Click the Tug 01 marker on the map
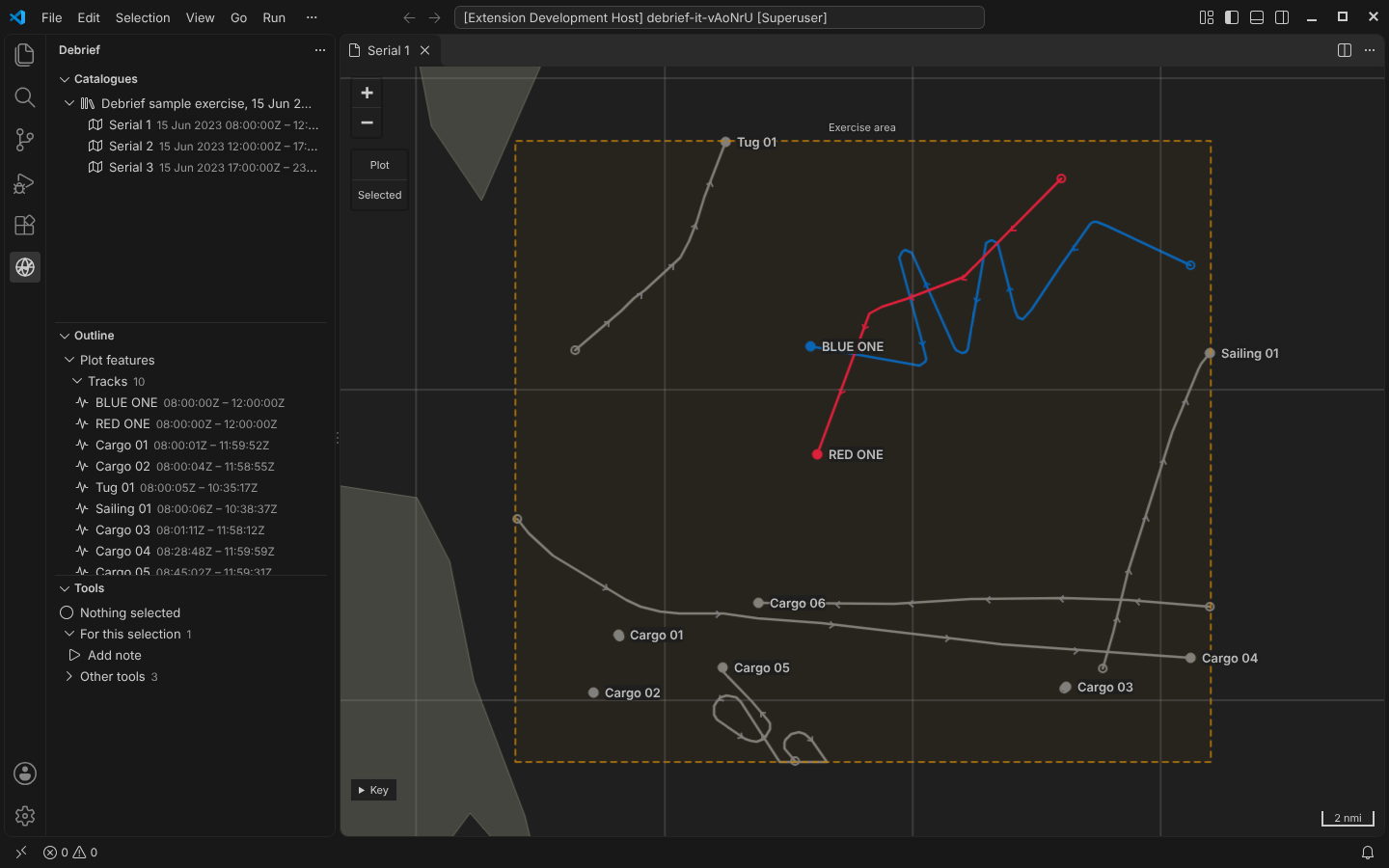 tap(725, 142)
